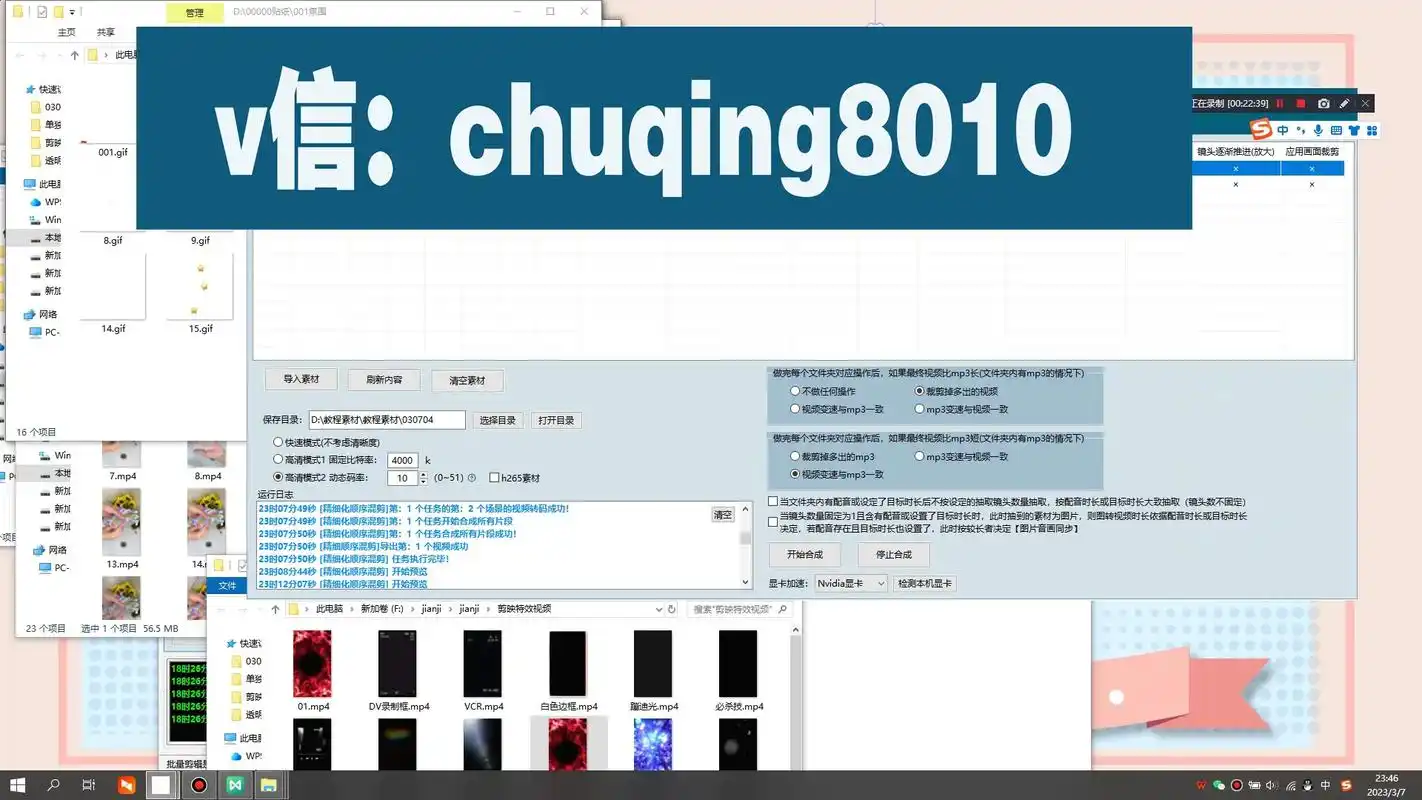Image resolution: width=1422 pixels, height=800 pixels.
Task: Switch to the 共享 ribbon tab
Action: (105, 31)
